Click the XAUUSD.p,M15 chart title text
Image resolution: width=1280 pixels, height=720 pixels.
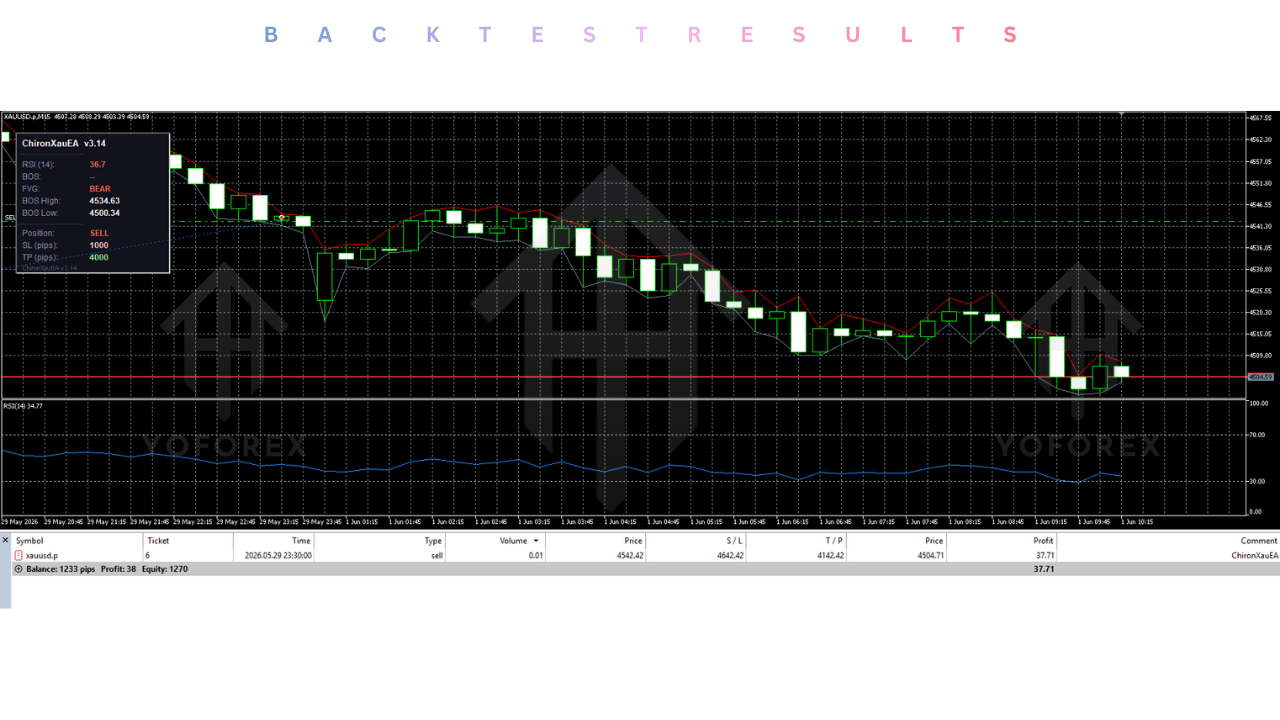pos(28,116)
